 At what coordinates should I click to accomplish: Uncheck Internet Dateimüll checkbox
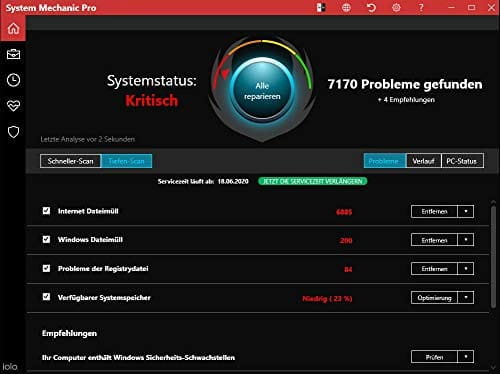(x=46, y=211)
